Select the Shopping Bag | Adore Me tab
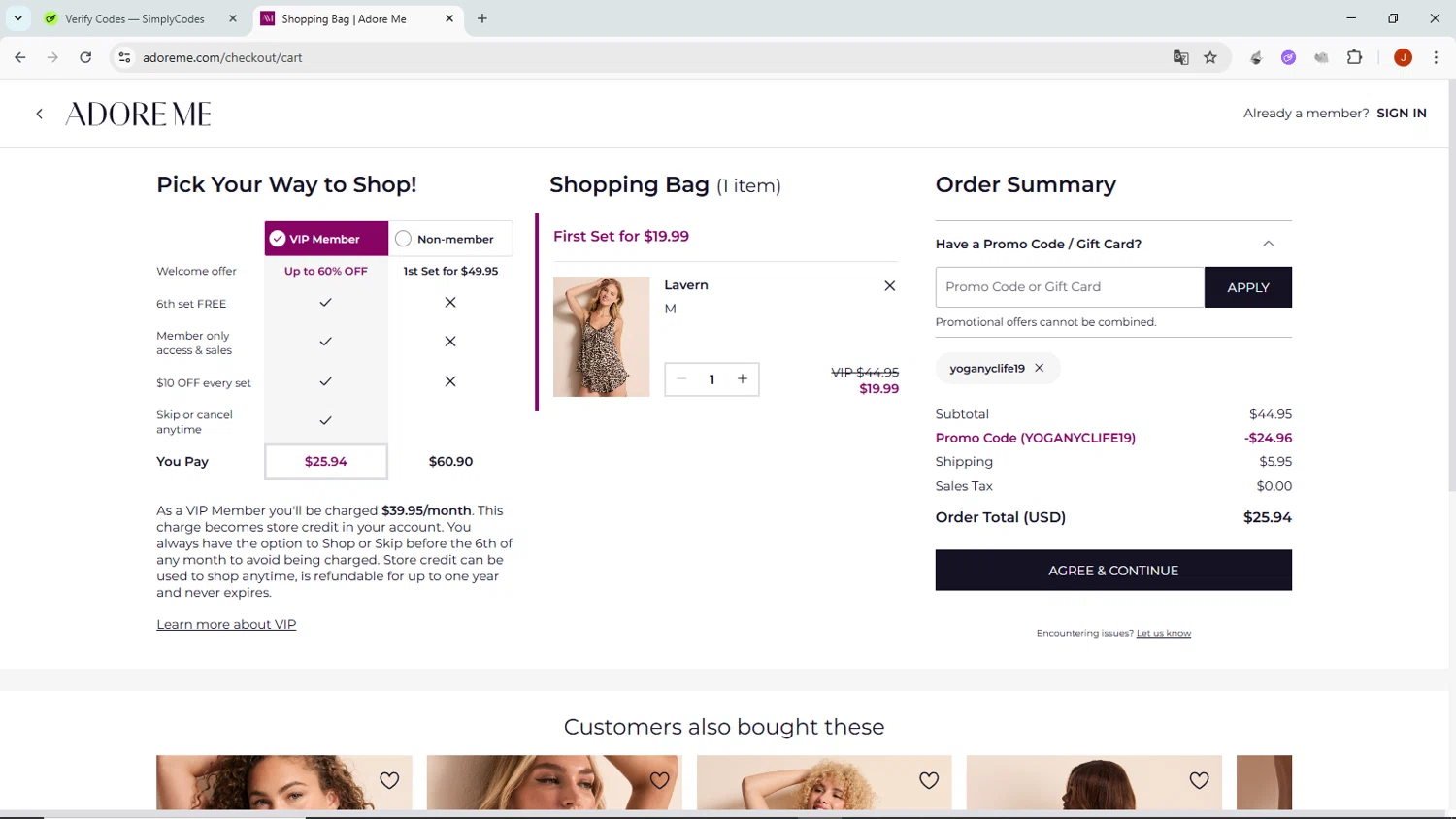 345,18
